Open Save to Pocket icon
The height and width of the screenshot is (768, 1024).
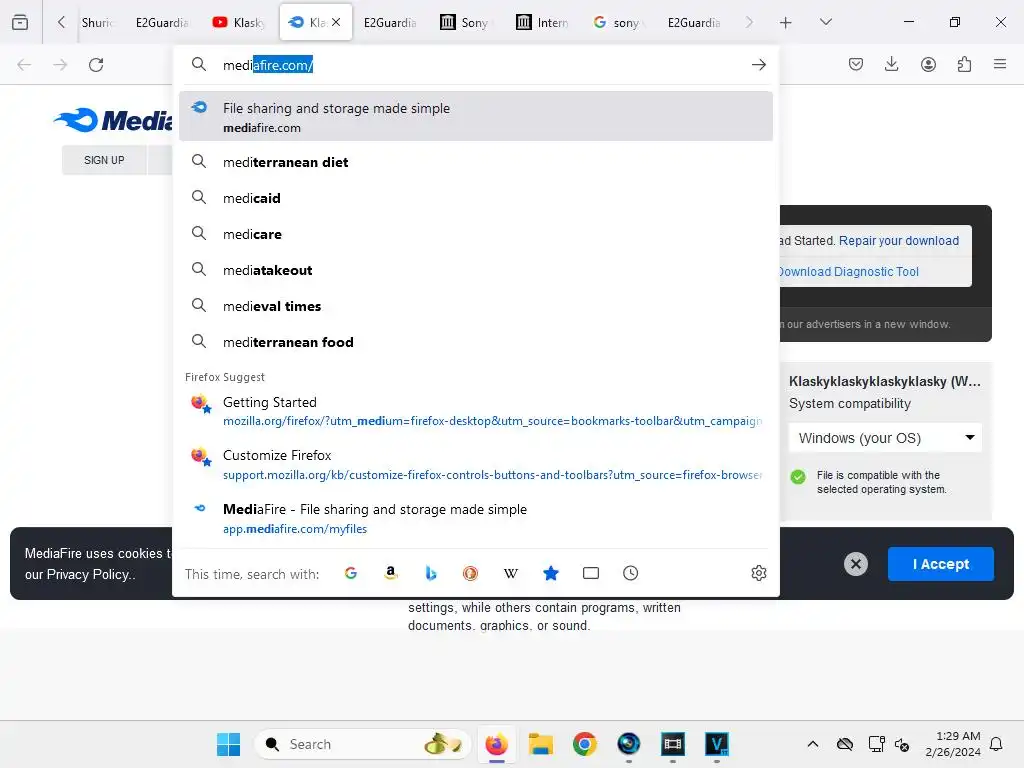856,64
